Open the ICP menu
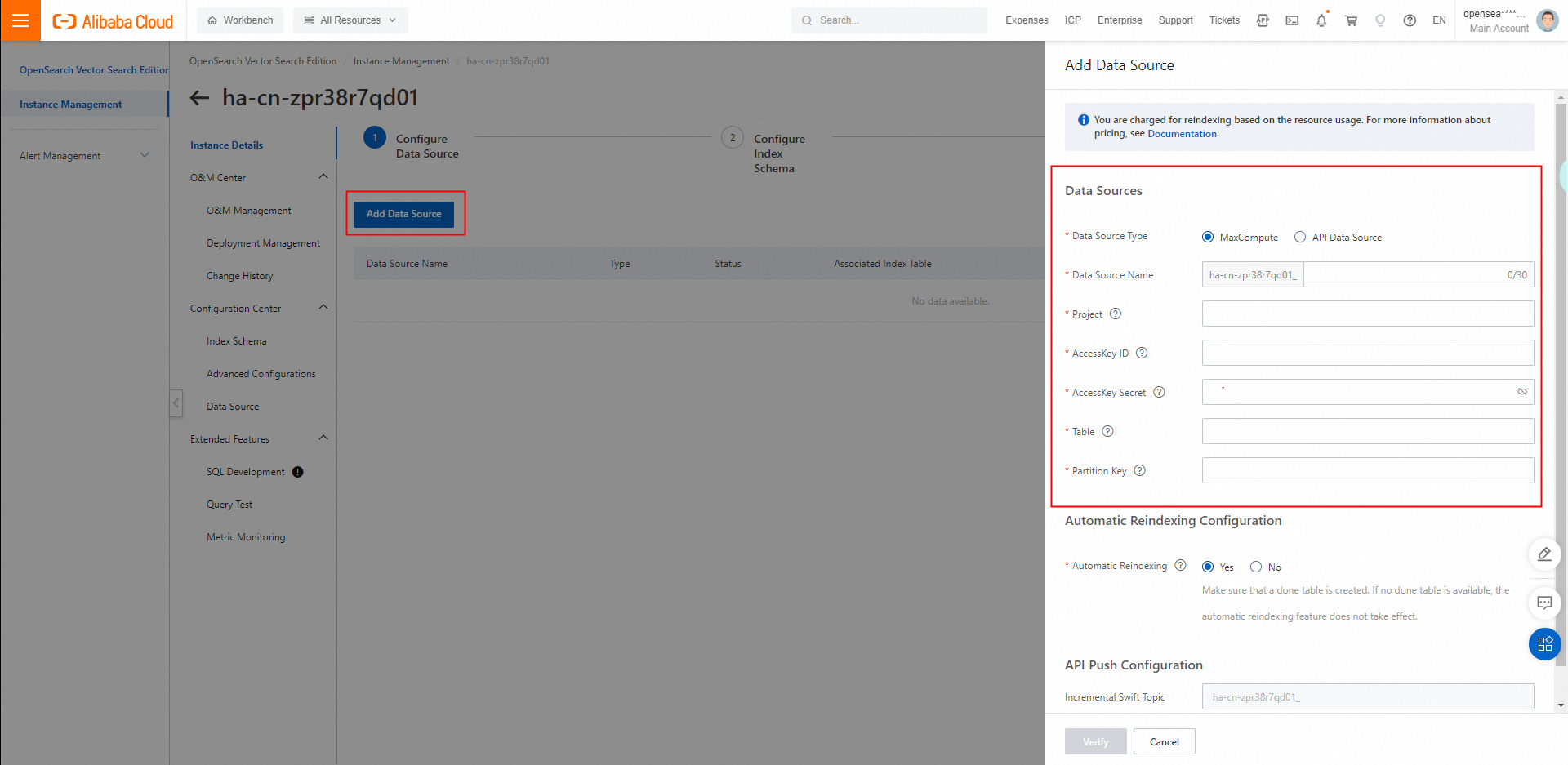The width and height of the screenshot is (1568, 765). [1073, 20]
